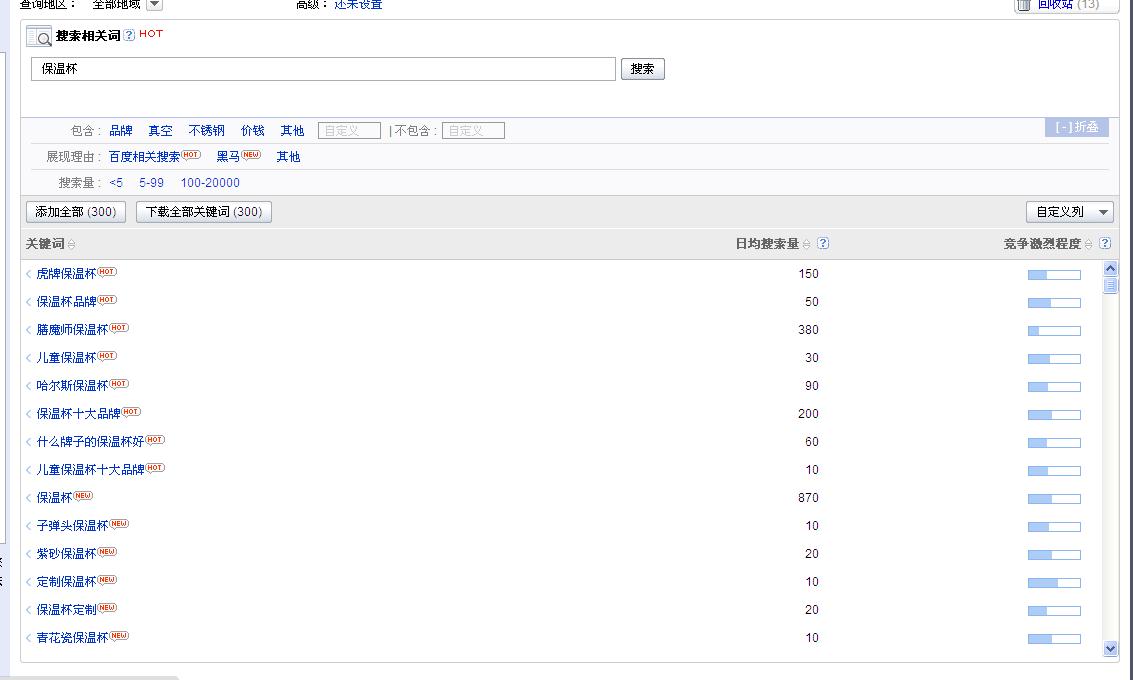Open the 查询地区 region dropdown arrow
This screenshot has height=680, width=1134.
click(154, 5)
